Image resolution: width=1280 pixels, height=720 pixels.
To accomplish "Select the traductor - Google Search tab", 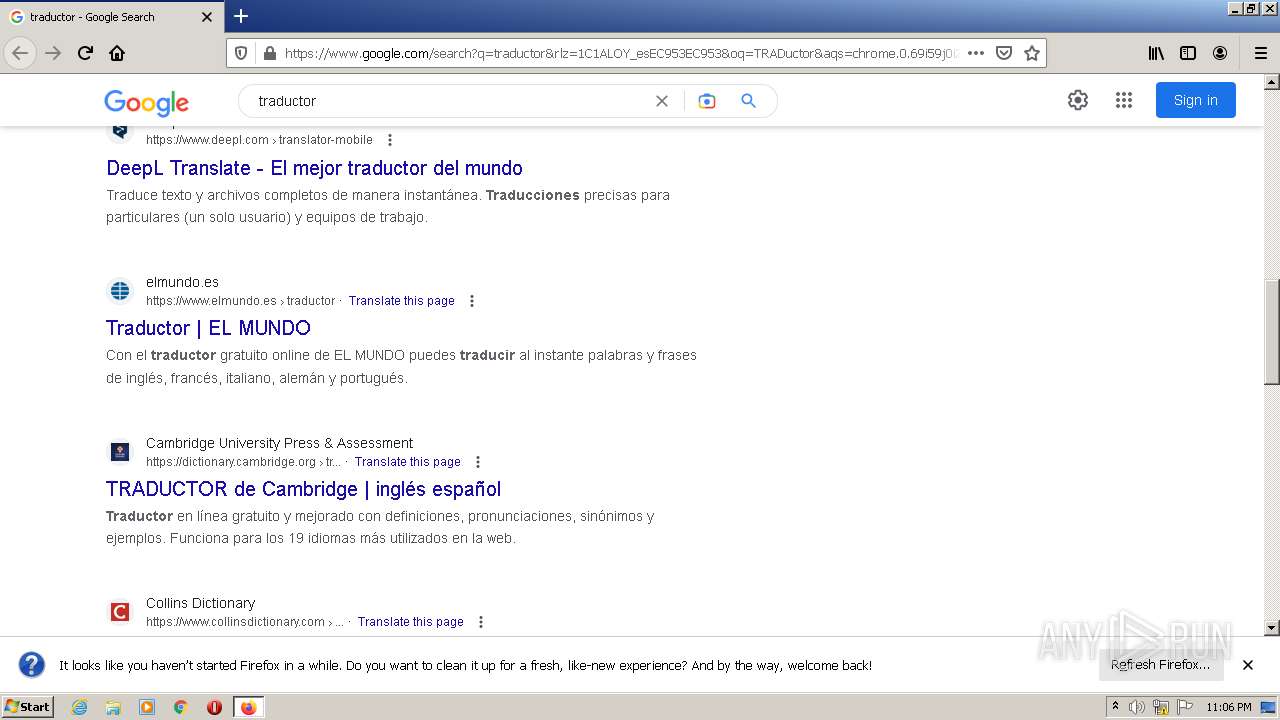I will pos(111,17).
